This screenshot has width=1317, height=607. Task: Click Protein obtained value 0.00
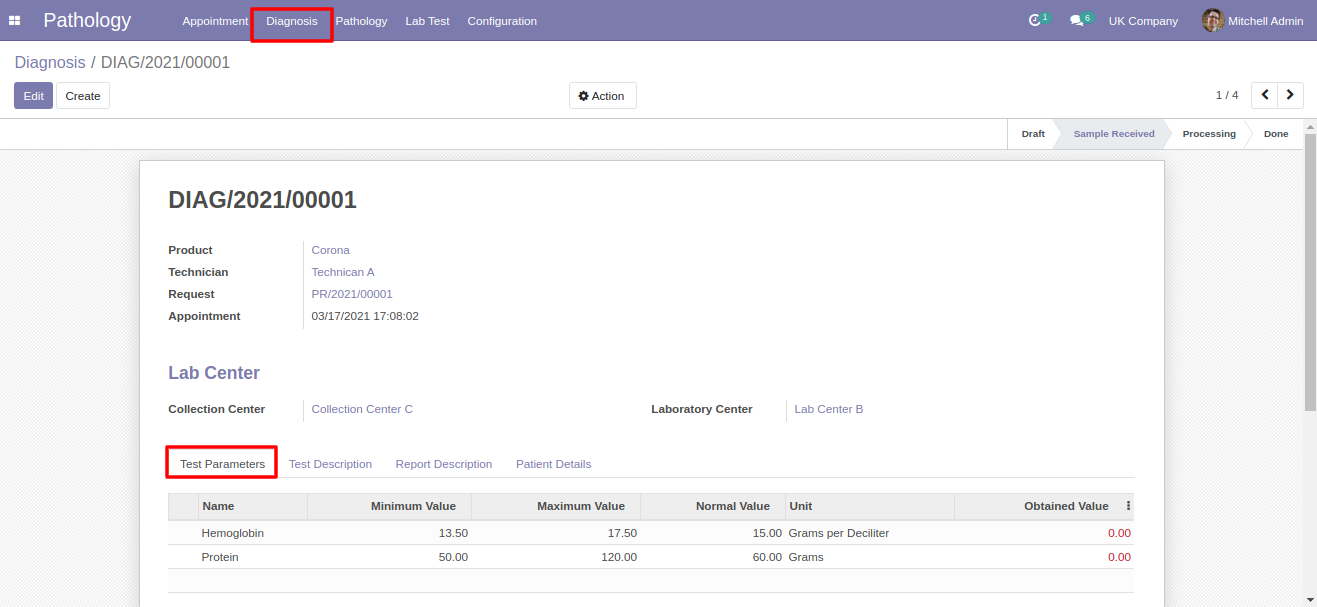pyautogui.click(x=1119, y=557)
